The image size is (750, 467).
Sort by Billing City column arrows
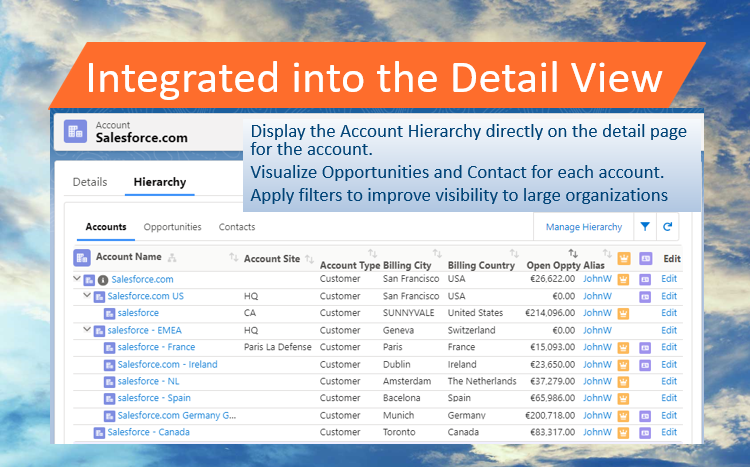point(436,253)
